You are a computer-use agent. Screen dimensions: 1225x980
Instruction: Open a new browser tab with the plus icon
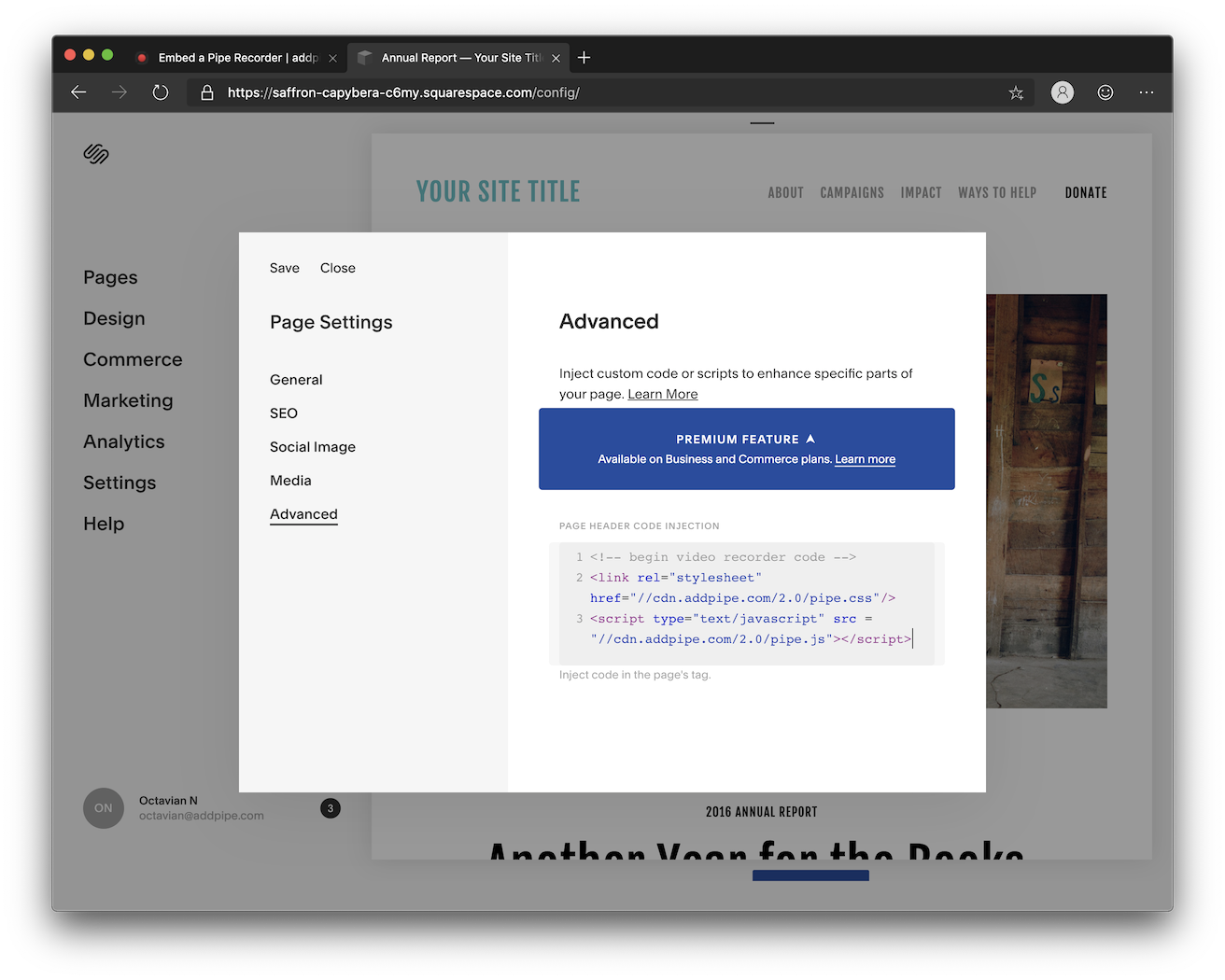[x=584, y=57]
